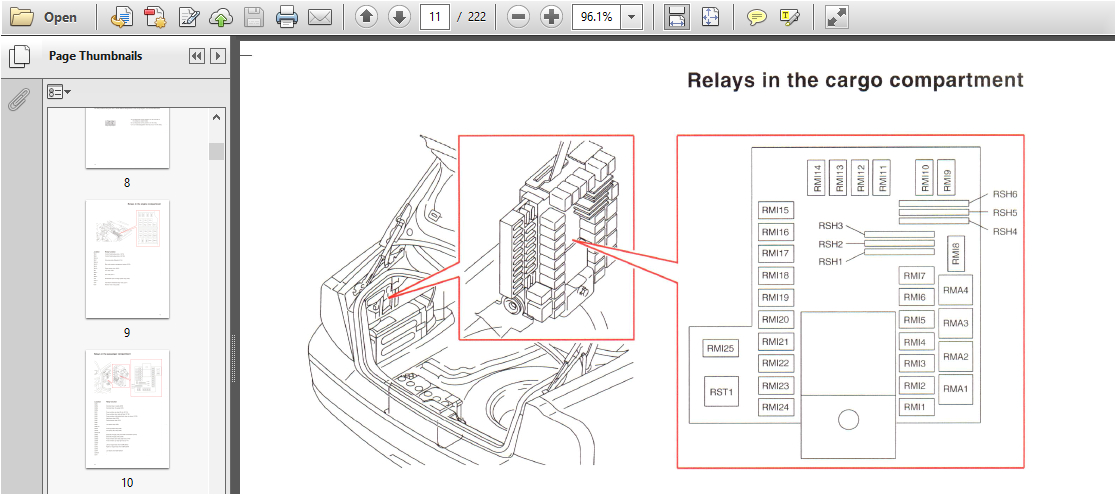Open the Attachments paperclip panel

click(x=19, y=100)
